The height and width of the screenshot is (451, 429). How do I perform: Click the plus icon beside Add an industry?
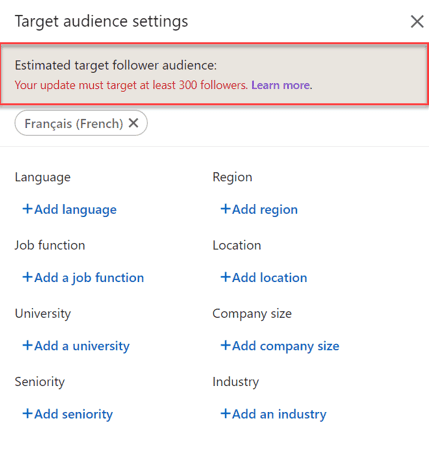pos(225,414)
